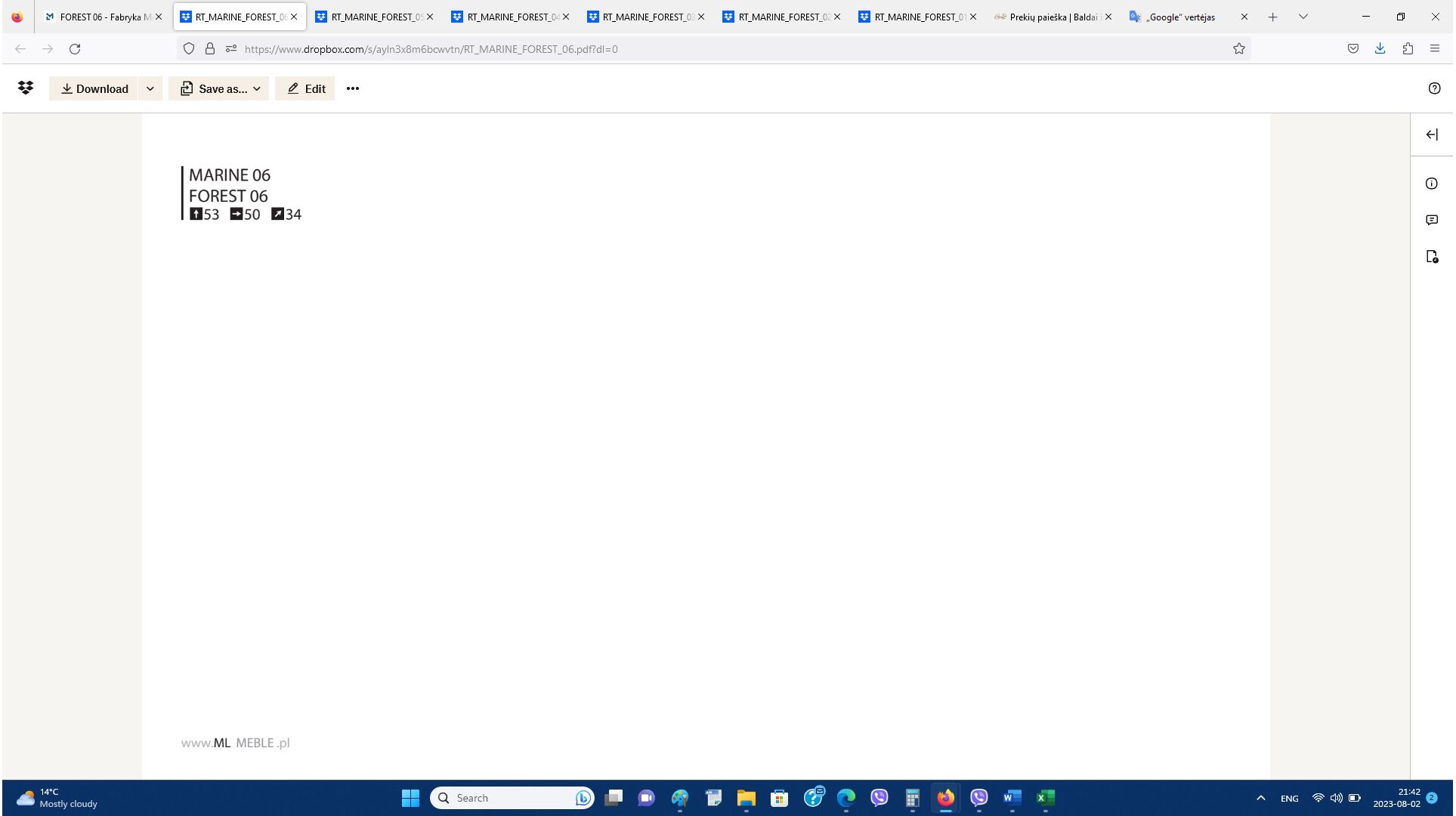Open the help question mark icon

(1434, 88)
